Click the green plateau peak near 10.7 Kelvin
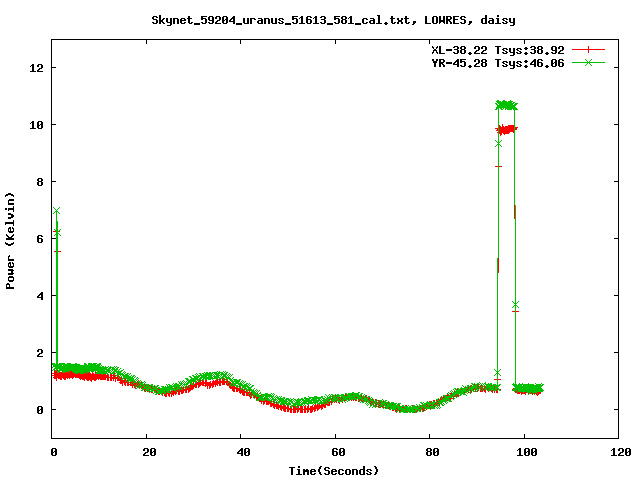Viewport: 640px width, 480px height. [507, 105]
